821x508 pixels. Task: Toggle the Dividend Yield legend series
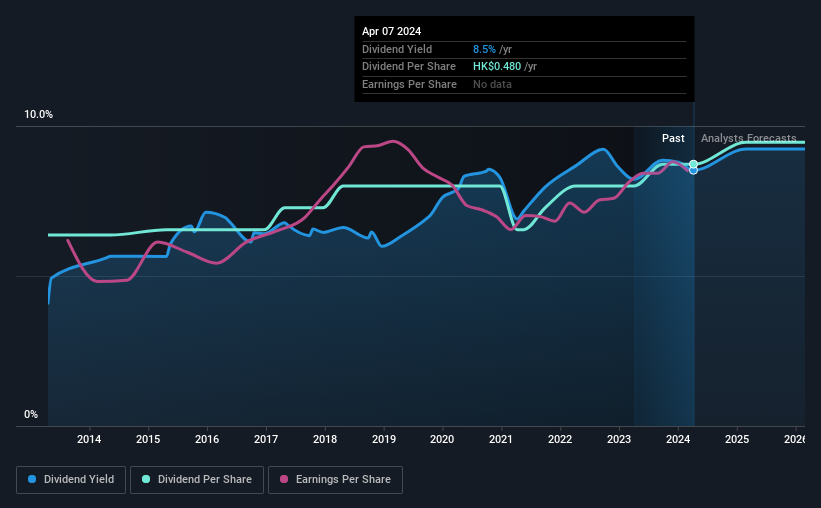click(x=71, y=480)
